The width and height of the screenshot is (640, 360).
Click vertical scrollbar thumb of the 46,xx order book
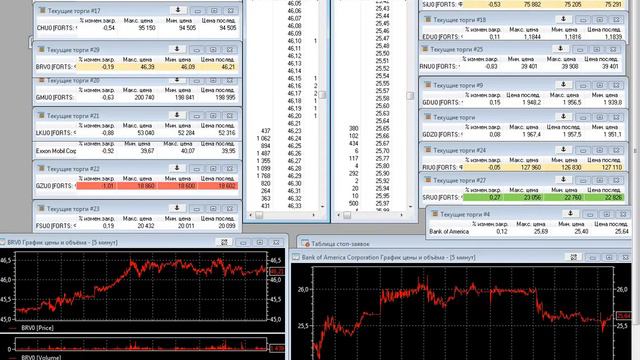[x=322, y=95]
